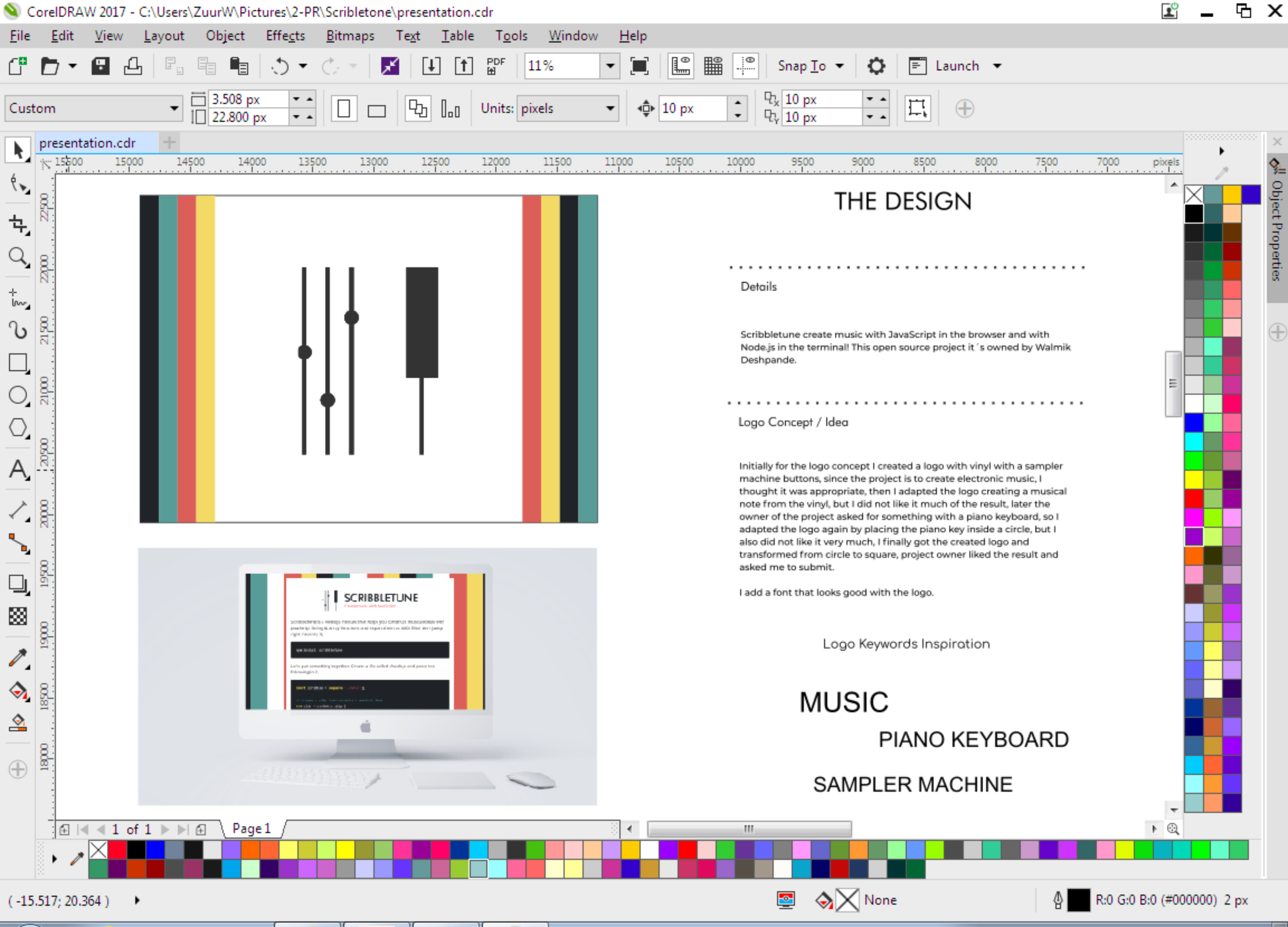Viewport: 1288px width, 927px height.
Task: Click the New document icon
Action: (x=18, y=66)
